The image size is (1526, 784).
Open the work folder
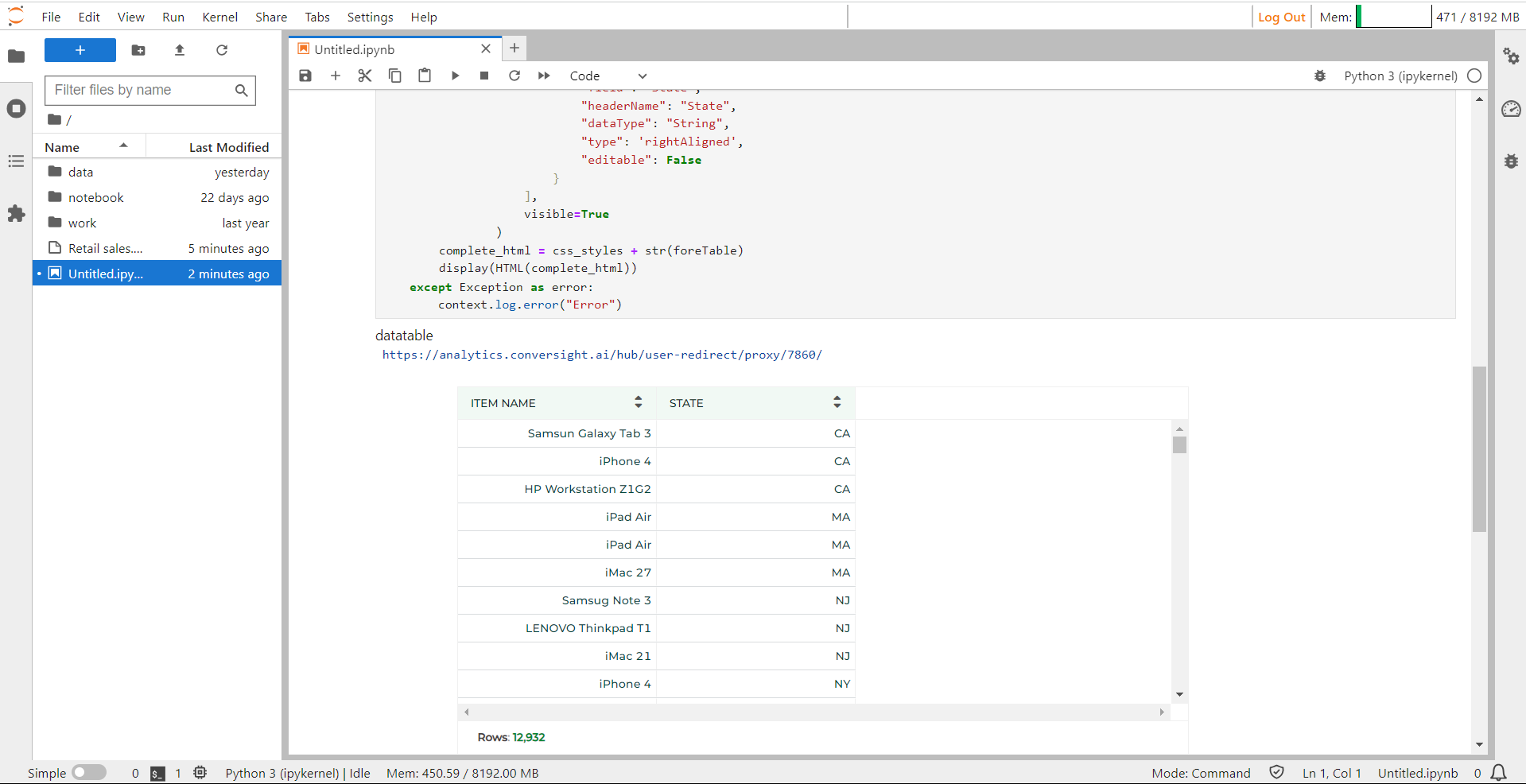(x=157, y=223)
